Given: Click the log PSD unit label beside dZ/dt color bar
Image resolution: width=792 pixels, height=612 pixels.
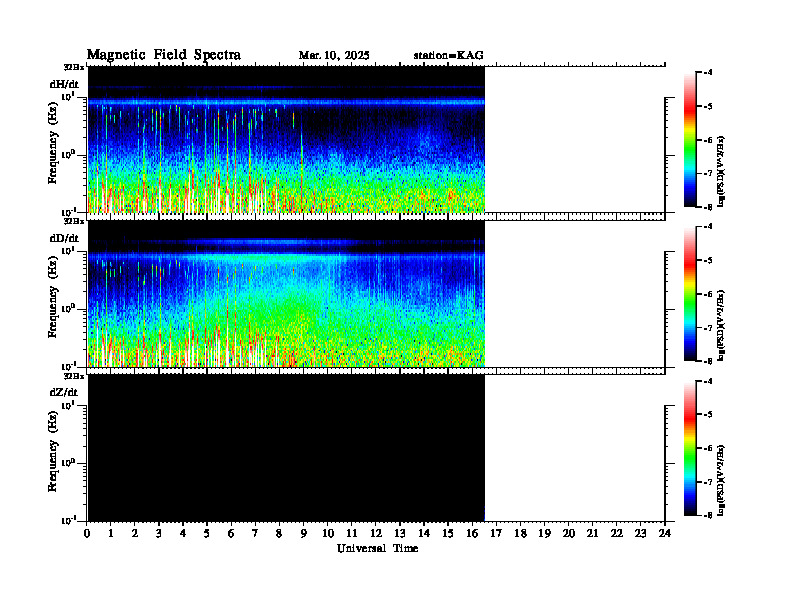Looking at the screenshot, I should coord(721,480).
